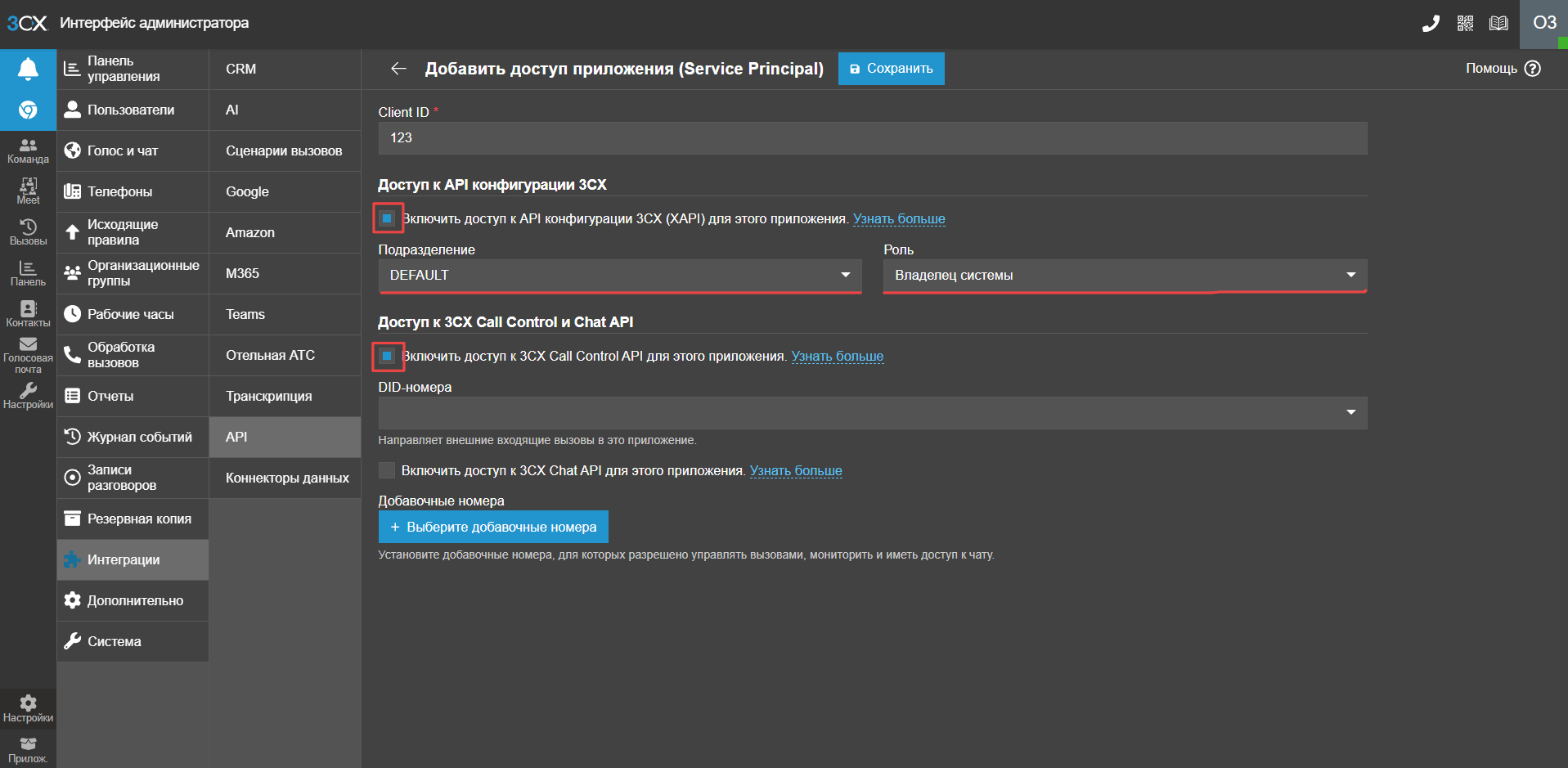Screen dimensions: 1568x768
Task: Click the gear icon beside Дополнительно
Action: [73, 600]
